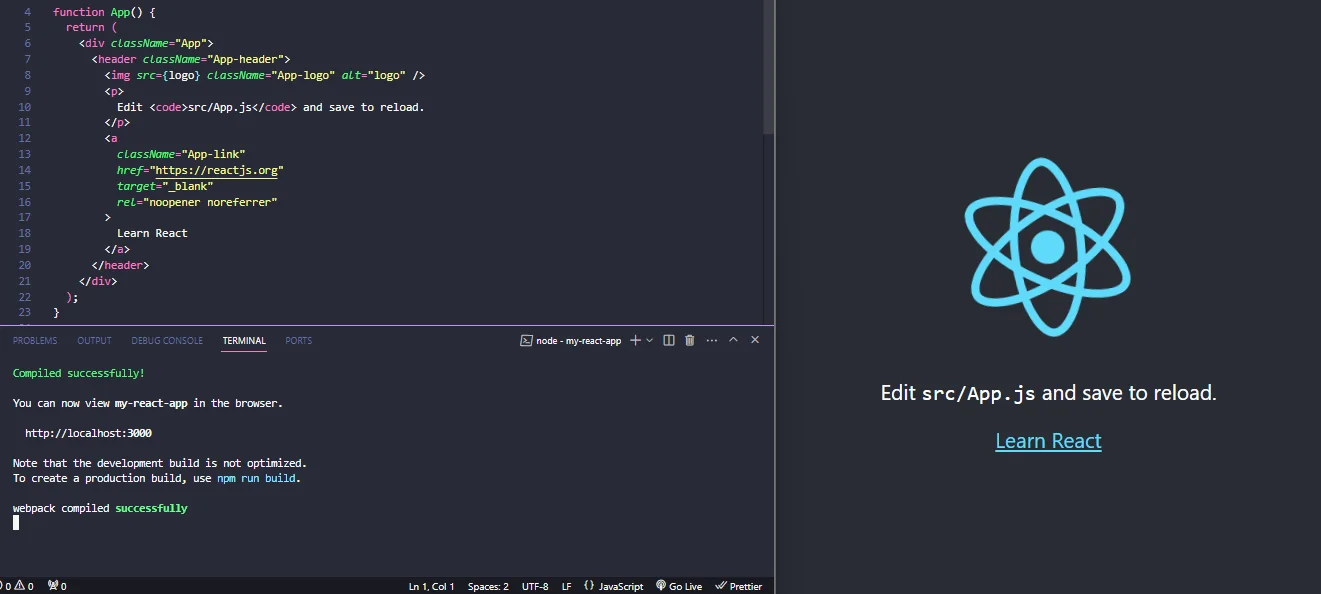Click "Compiled successfully!" in terminal output
This screenshot has height=594, width=1321.
tap(79, 373)
